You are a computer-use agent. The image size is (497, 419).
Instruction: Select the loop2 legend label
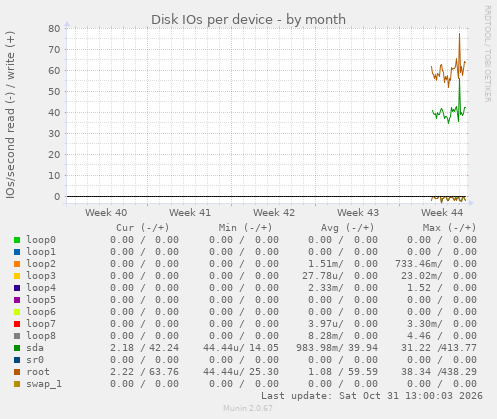41,264
